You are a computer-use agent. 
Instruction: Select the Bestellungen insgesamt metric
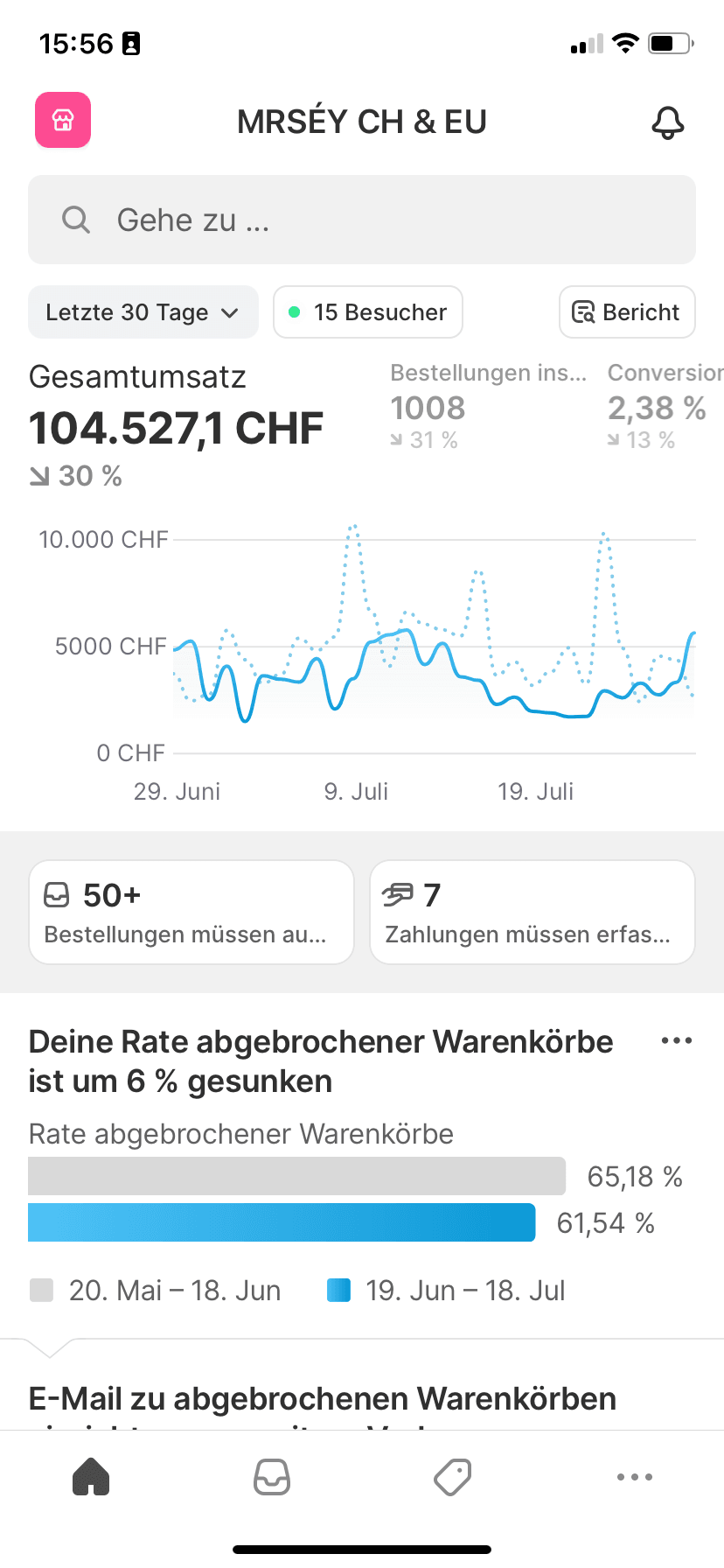point(488,407)
